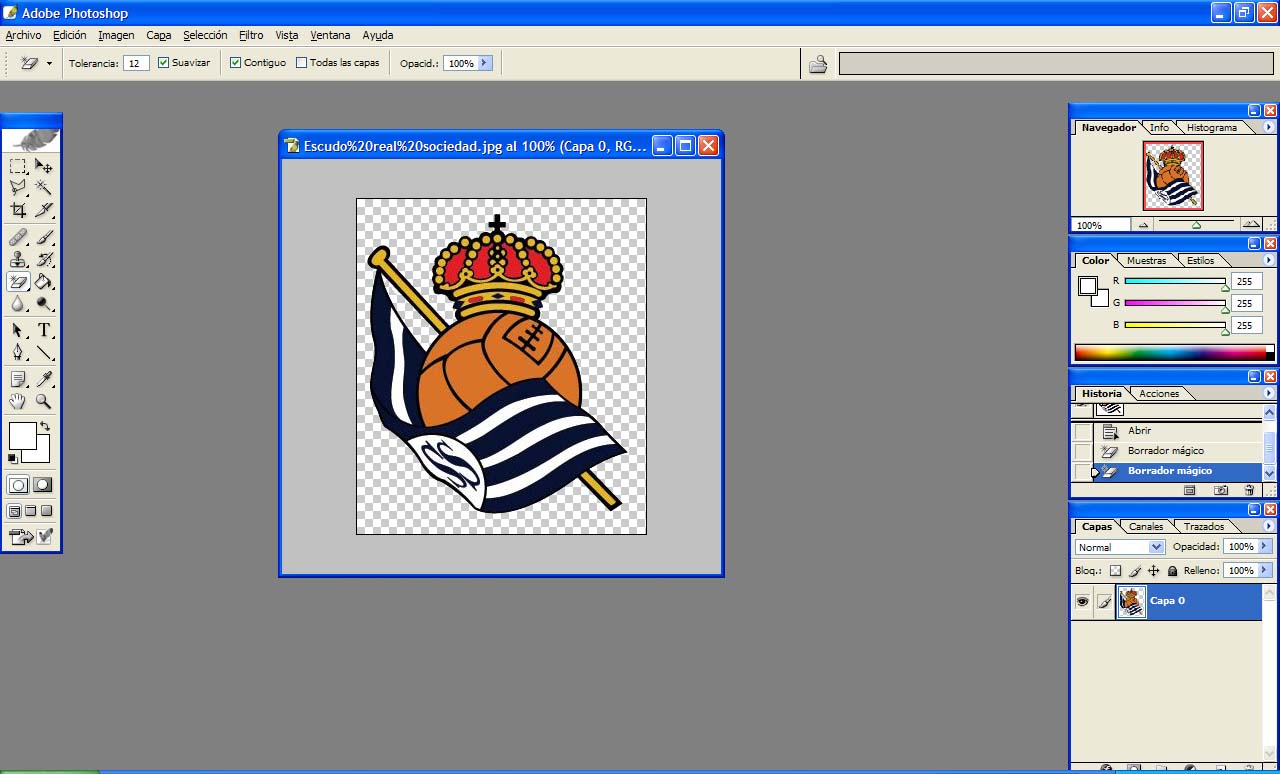The height and width of the screenshot is (774, 1280).
Task: Select the Slice tool
Action: [44, 210]
